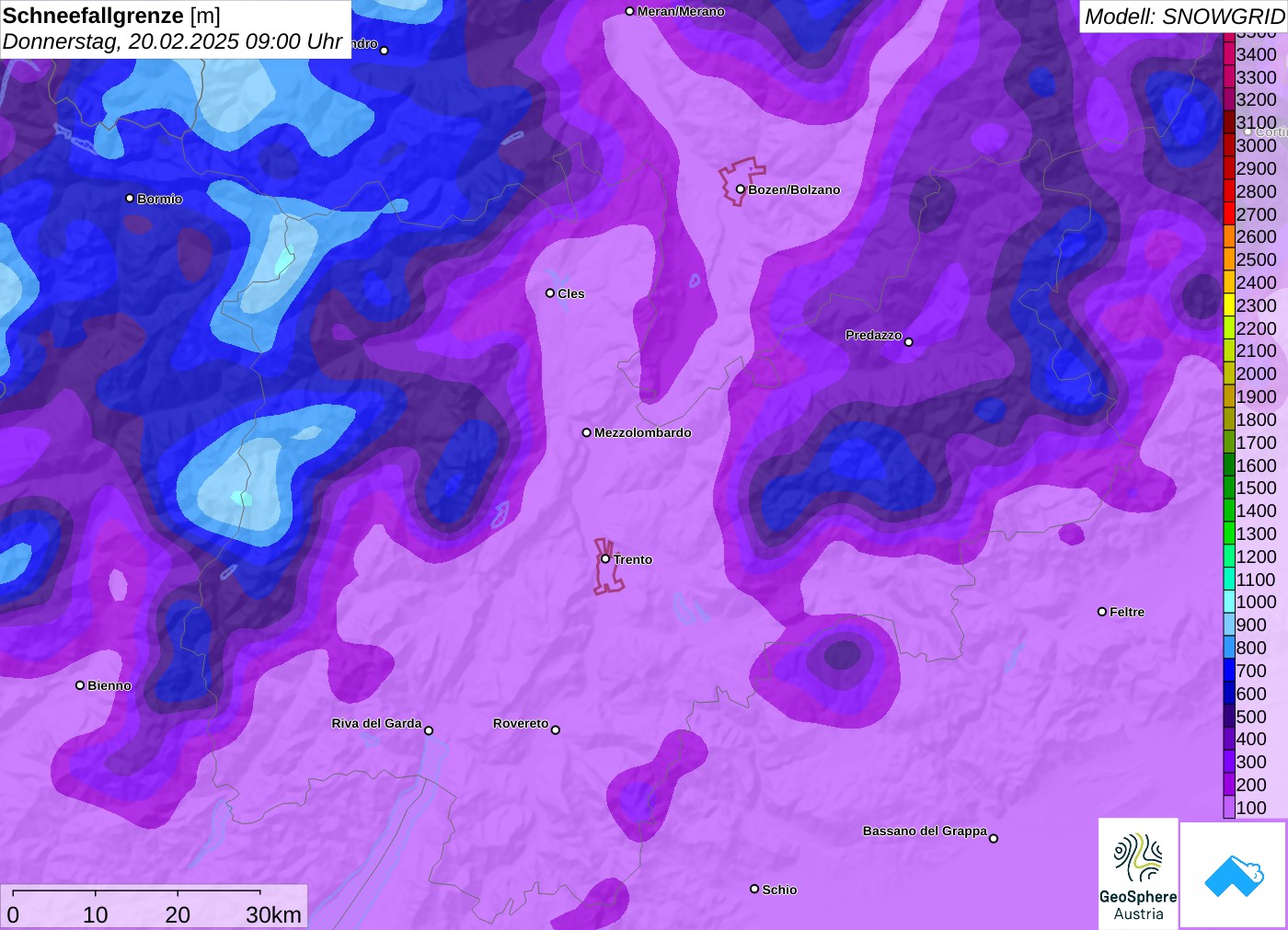Screen dimensions: 1288x930
Task: Click the date Donnerstag, 20.02.2025 09:00 Uhr
Action: tap(172, 41)
